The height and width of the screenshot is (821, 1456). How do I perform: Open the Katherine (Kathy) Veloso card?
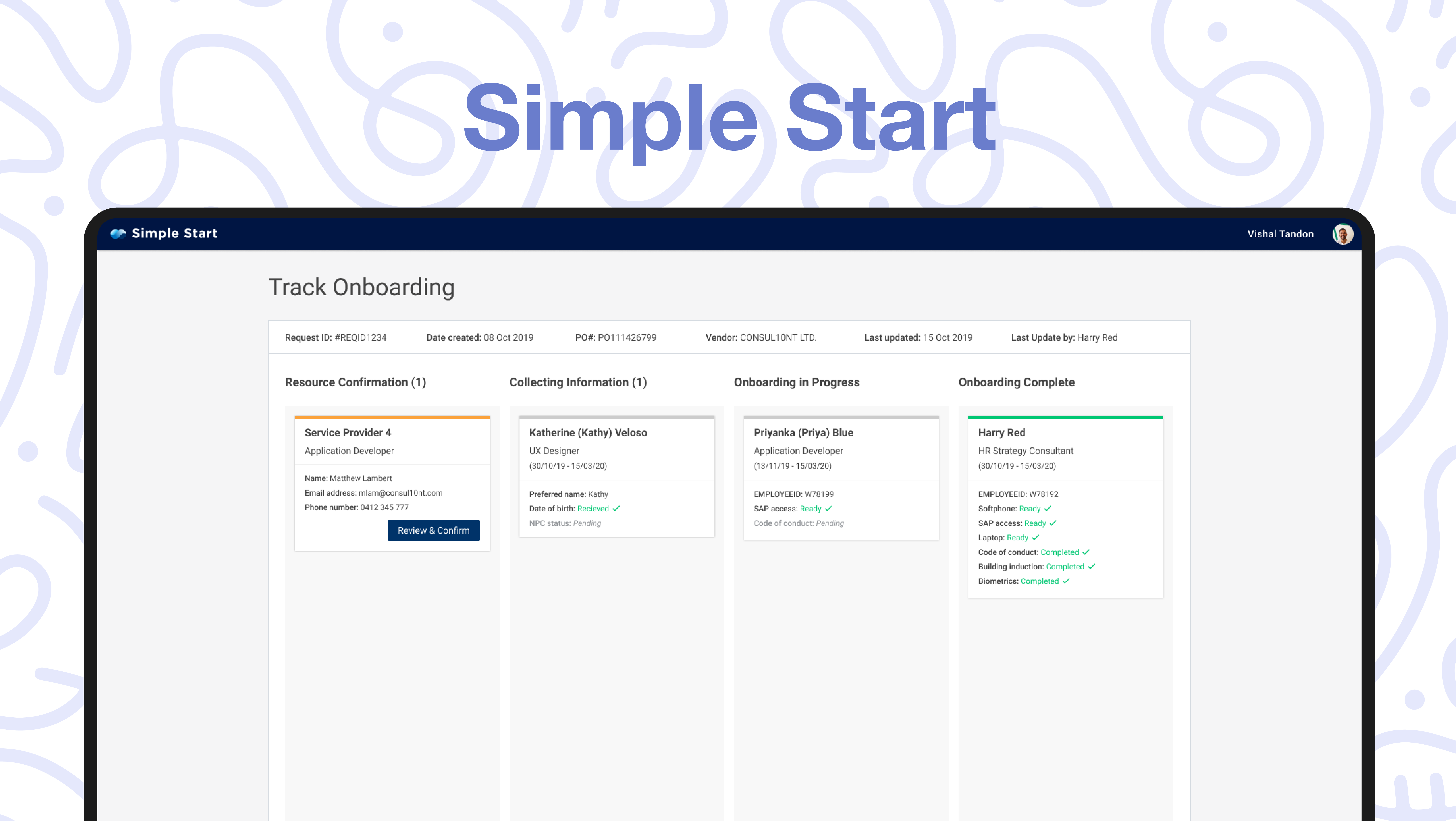tap(617, 477)
